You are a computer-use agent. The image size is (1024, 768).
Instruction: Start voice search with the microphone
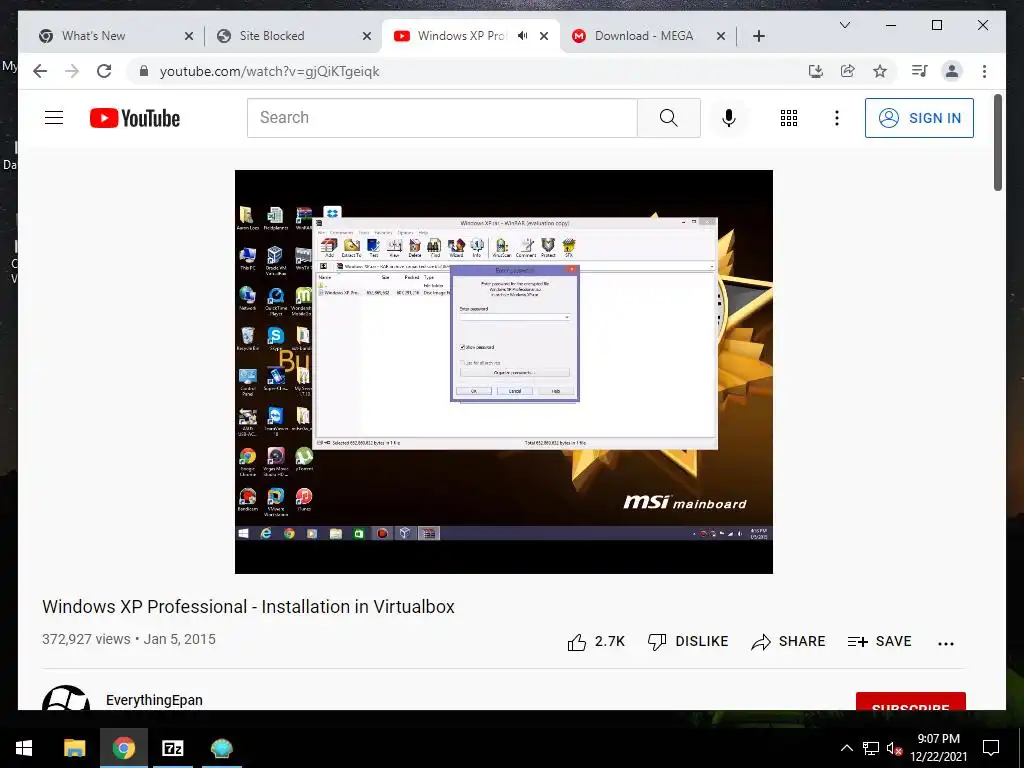coord(729,118)
